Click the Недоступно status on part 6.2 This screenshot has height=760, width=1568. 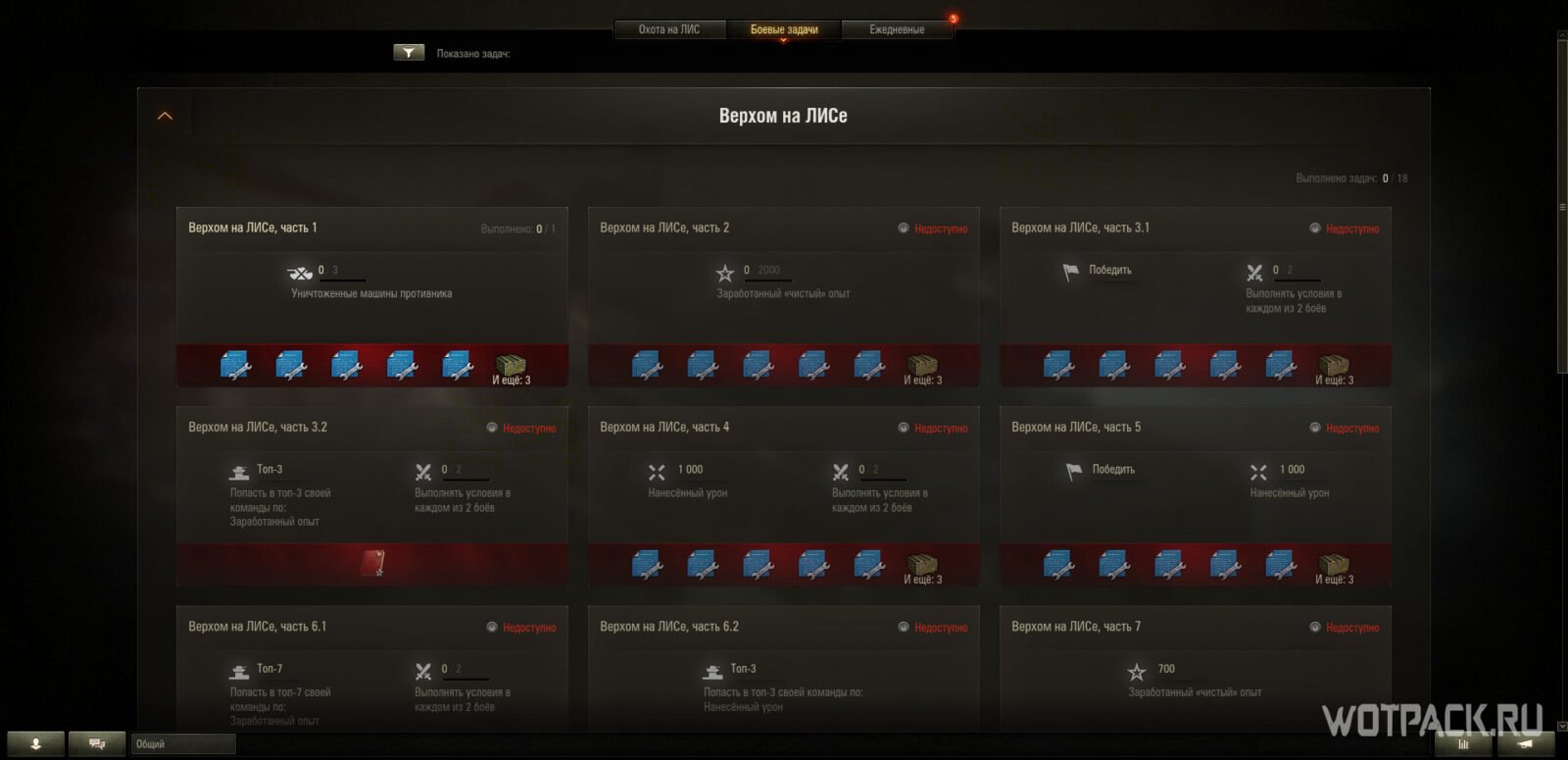point(941,628)
